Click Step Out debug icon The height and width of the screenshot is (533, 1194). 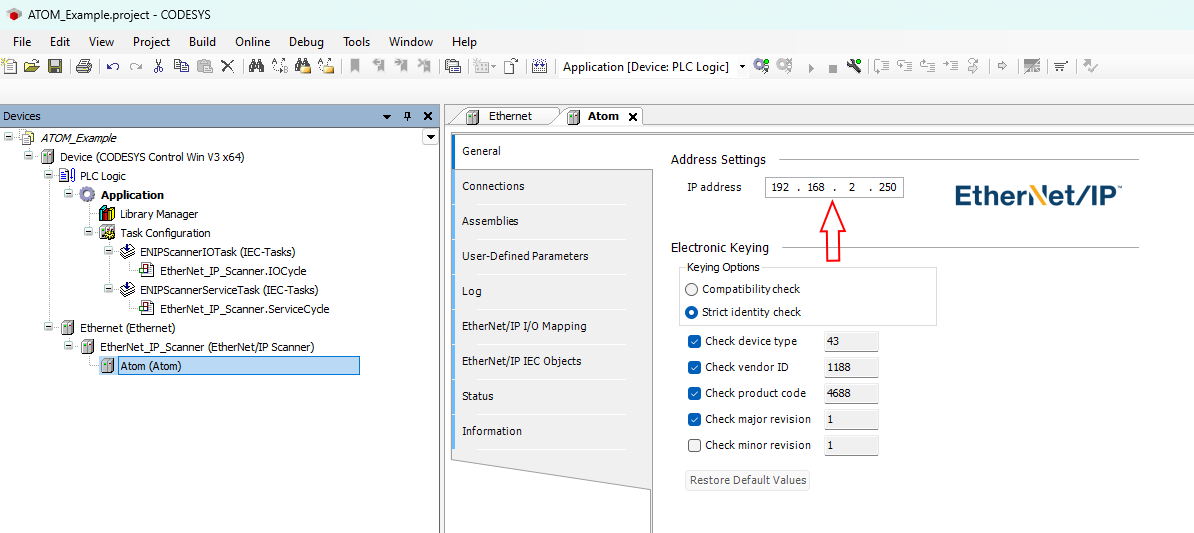point(927,66)
